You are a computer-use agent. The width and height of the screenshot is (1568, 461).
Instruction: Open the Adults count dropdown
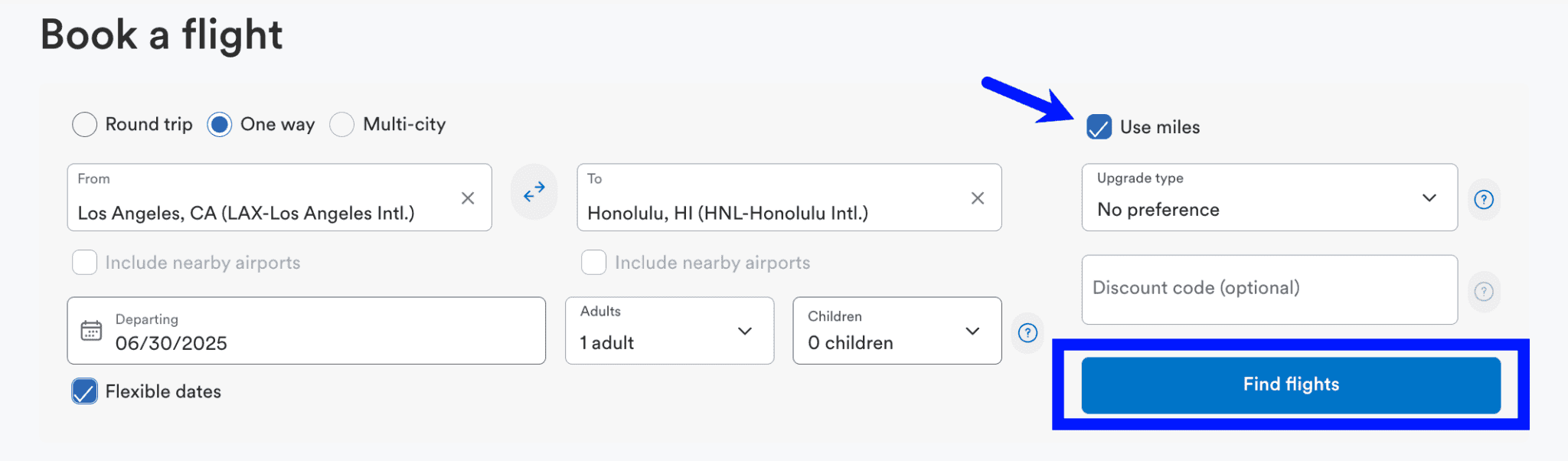click(668, 331)
